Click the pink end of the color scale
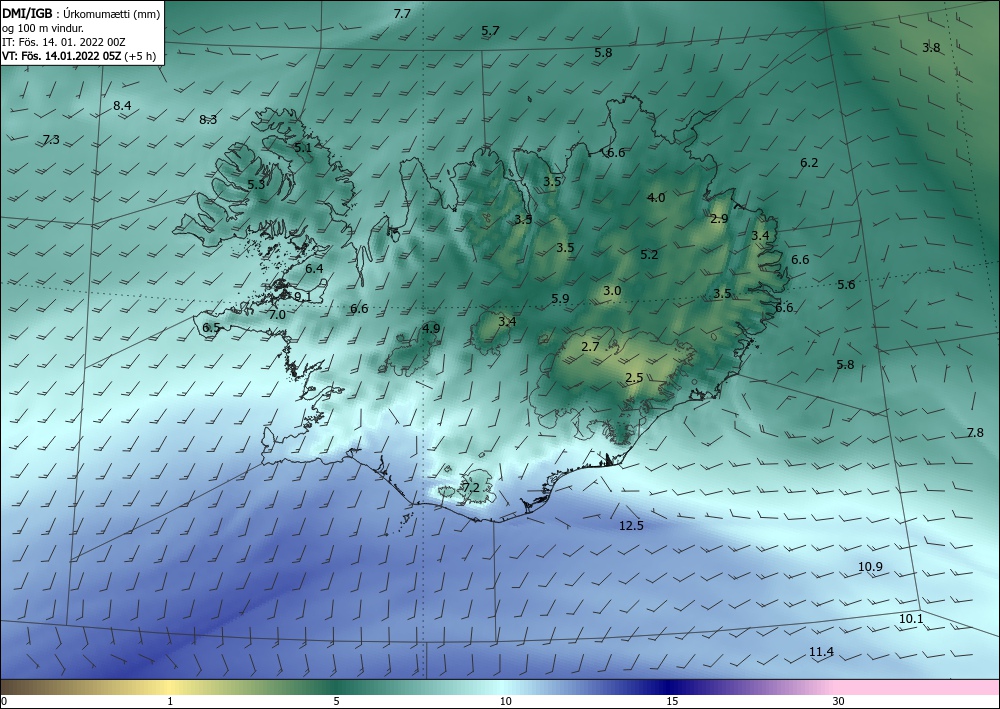This screenshot has width=1000, height=709. pyautogui.click(x=918, y=687)
